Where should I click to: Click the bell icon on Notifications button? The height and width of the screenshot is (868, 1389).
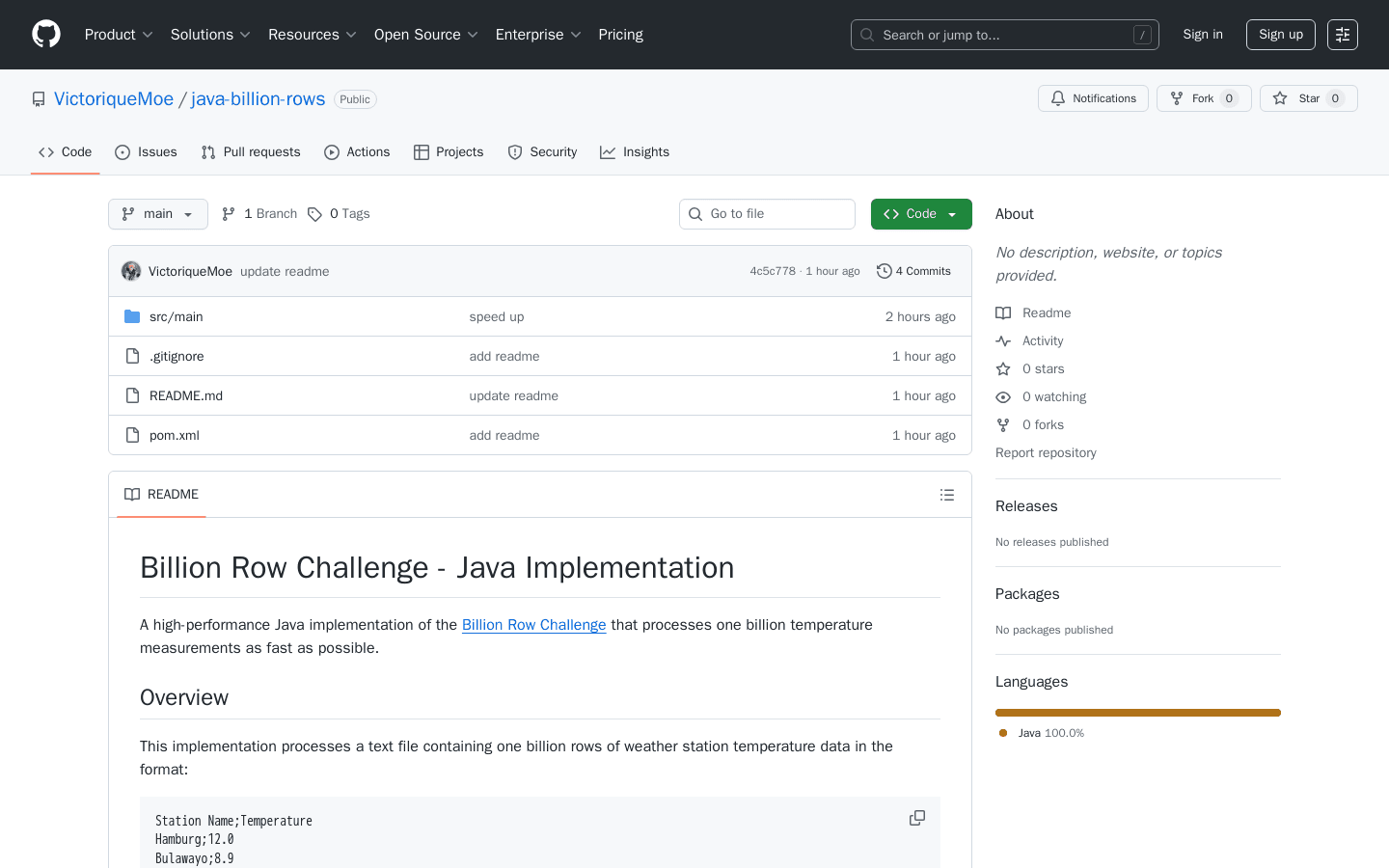click(1056, 97)
